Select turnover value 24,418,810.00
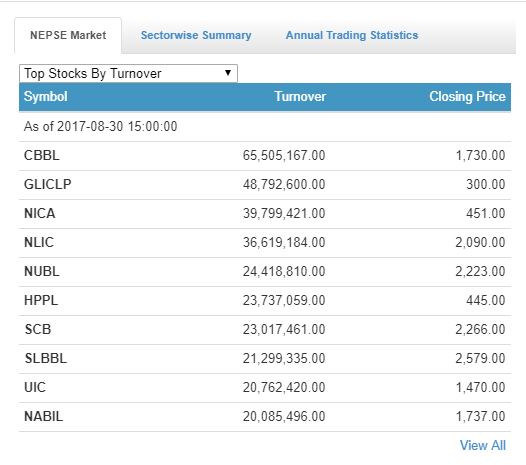This screenshot has width=526, height=465. pyautogui.click(x=284, y=271)
